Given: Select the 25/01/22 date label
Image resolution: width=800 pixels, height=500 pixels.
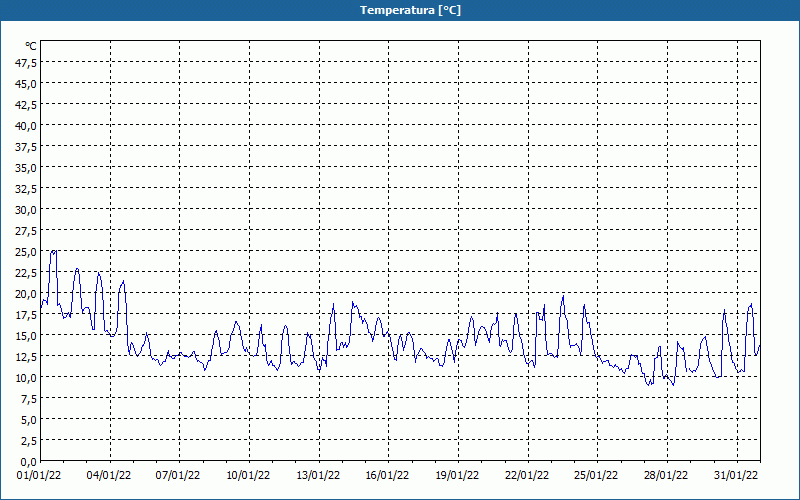Looking at the screenshot, I should click(596, 476).
